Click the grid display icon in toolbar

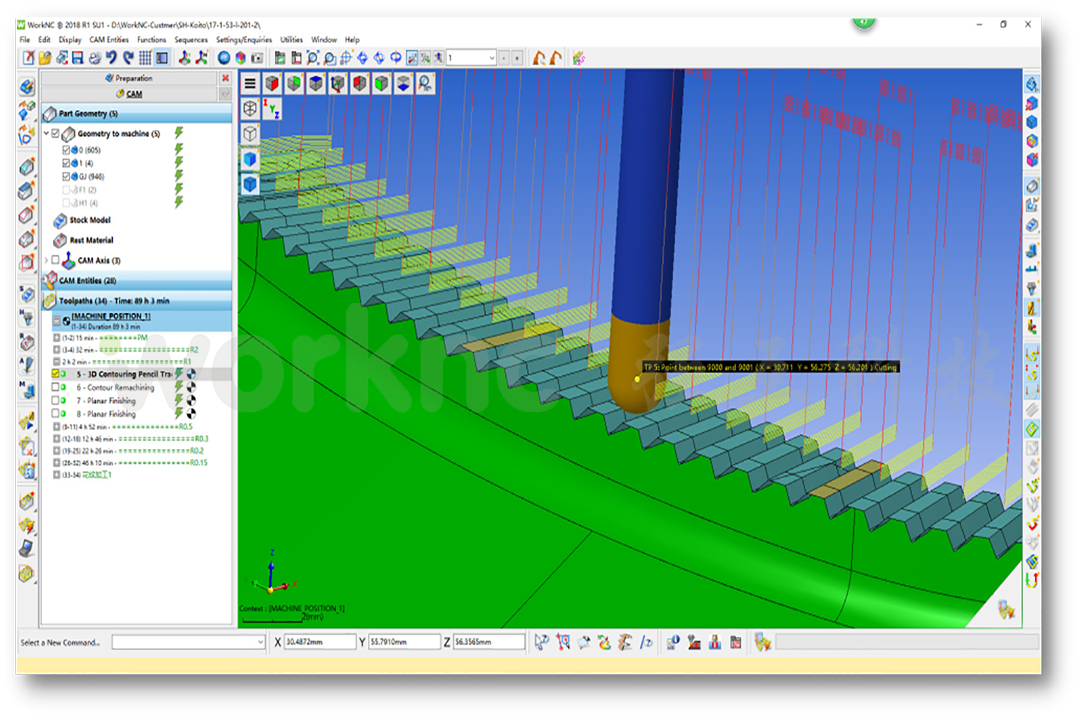point(145,58)
